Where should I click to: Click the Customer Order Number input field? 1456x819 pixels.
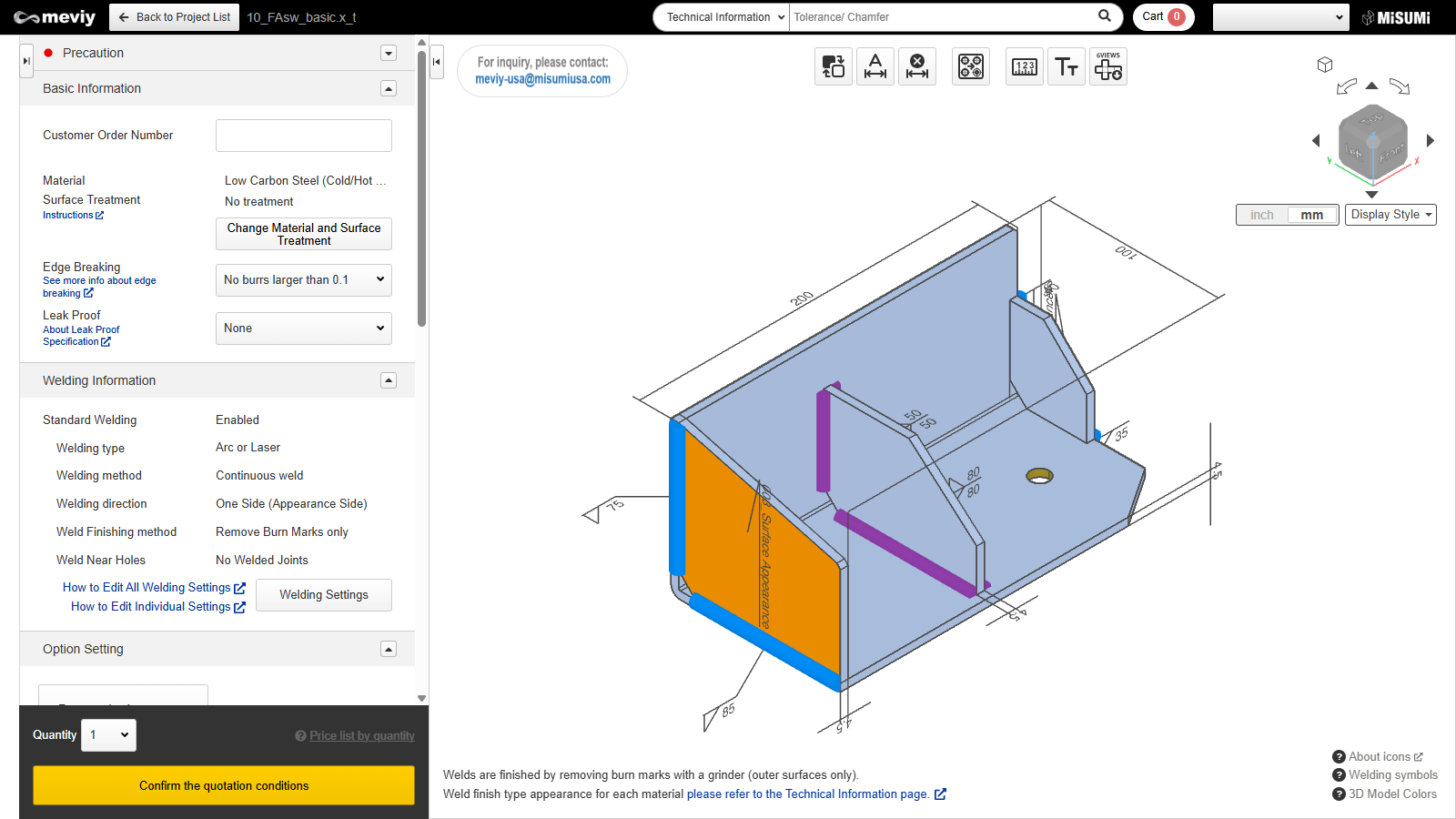(x=304, y=136)
